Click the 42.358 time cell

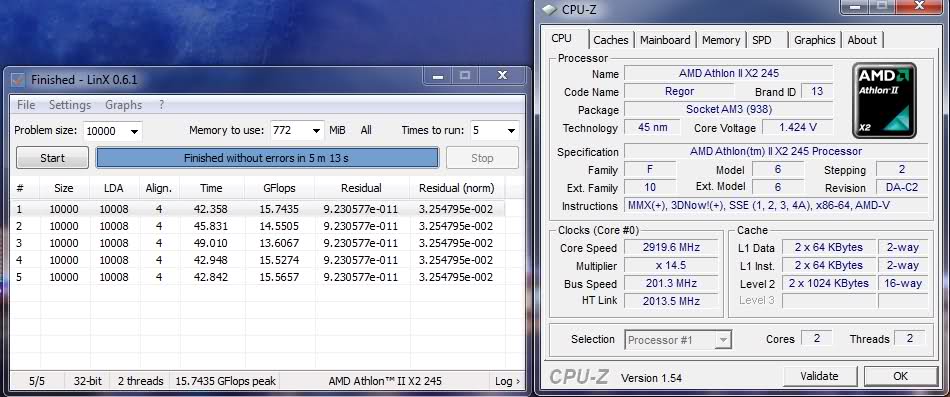click(211, 209)
